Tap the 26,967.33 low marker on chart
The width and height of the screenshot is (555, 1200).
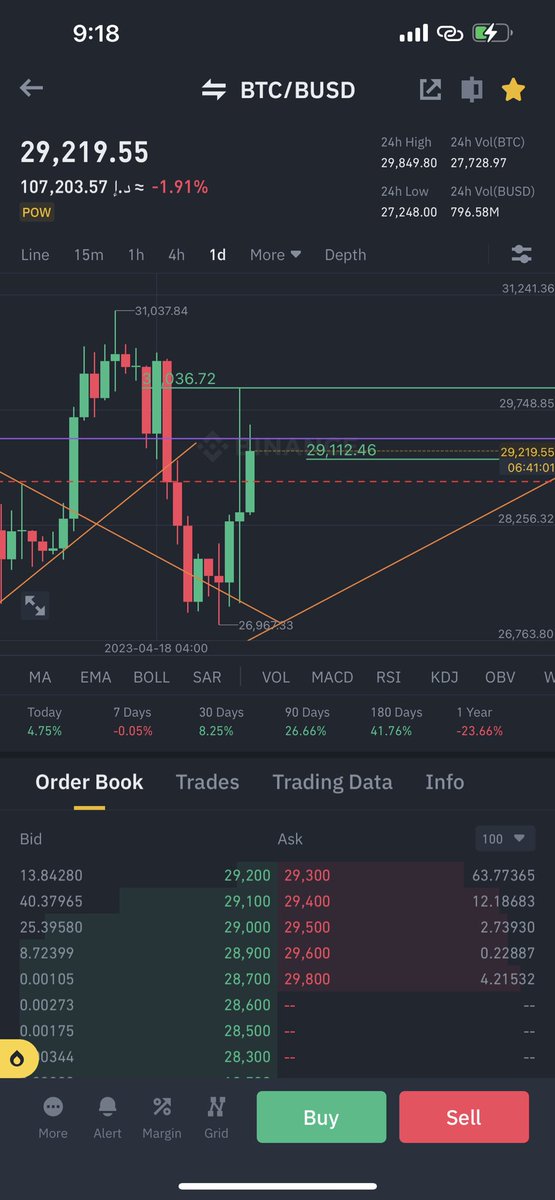coord(266,625)
